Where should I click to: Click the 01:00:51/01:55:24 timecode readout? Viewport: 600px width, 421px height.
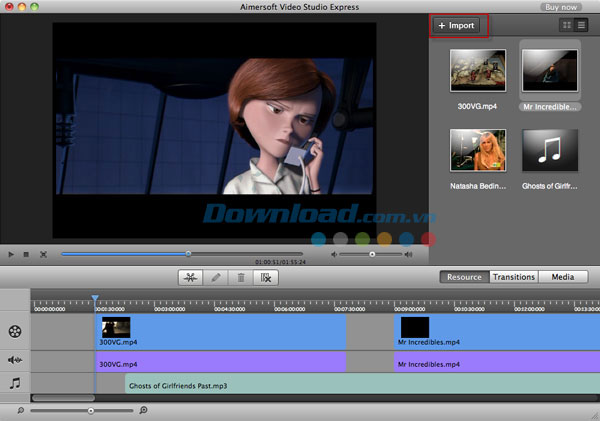pos(280,262)
